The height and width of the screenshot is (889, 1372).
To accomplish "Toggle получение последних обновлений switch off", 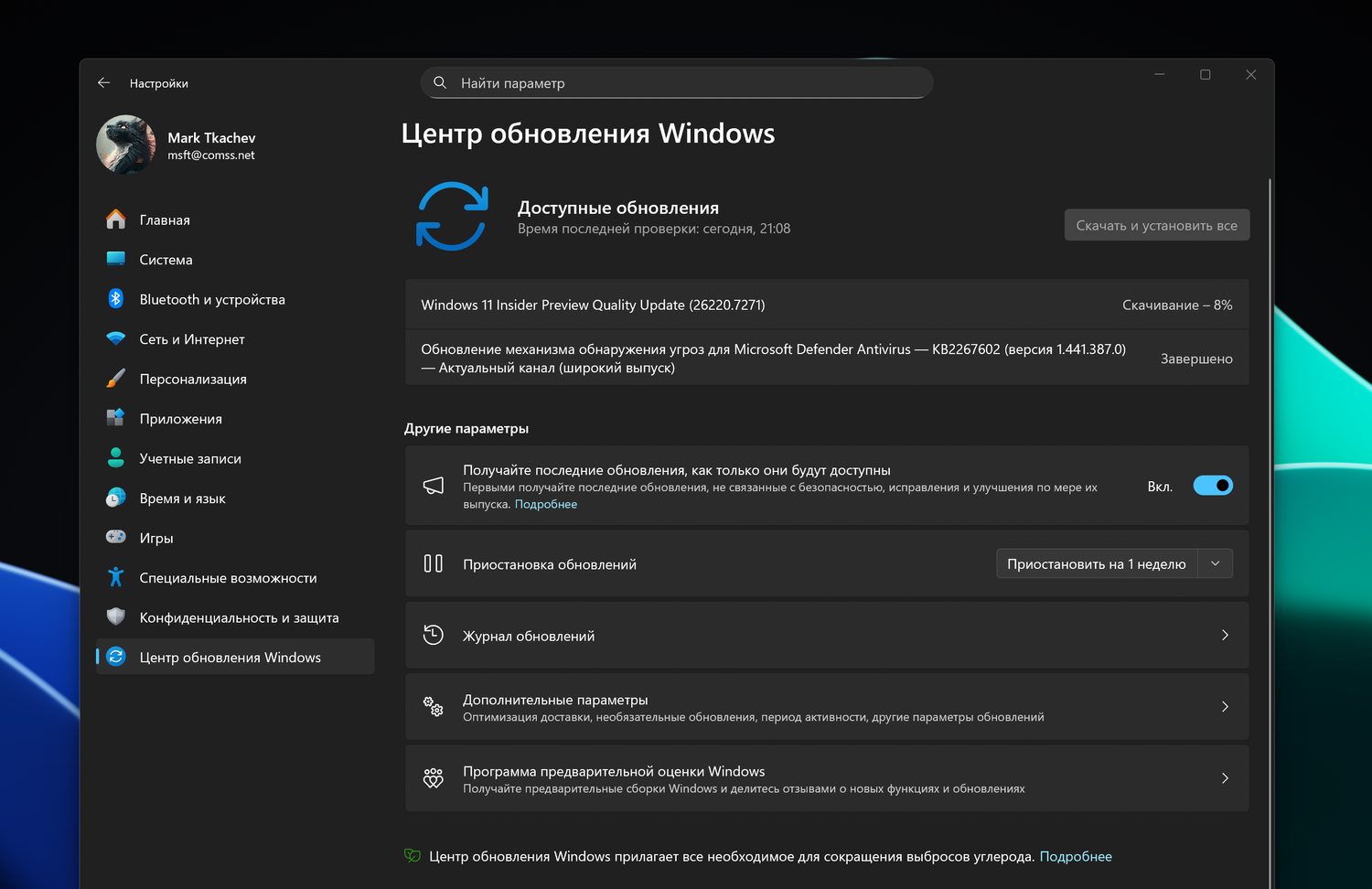I will [x=1213, y=485].
